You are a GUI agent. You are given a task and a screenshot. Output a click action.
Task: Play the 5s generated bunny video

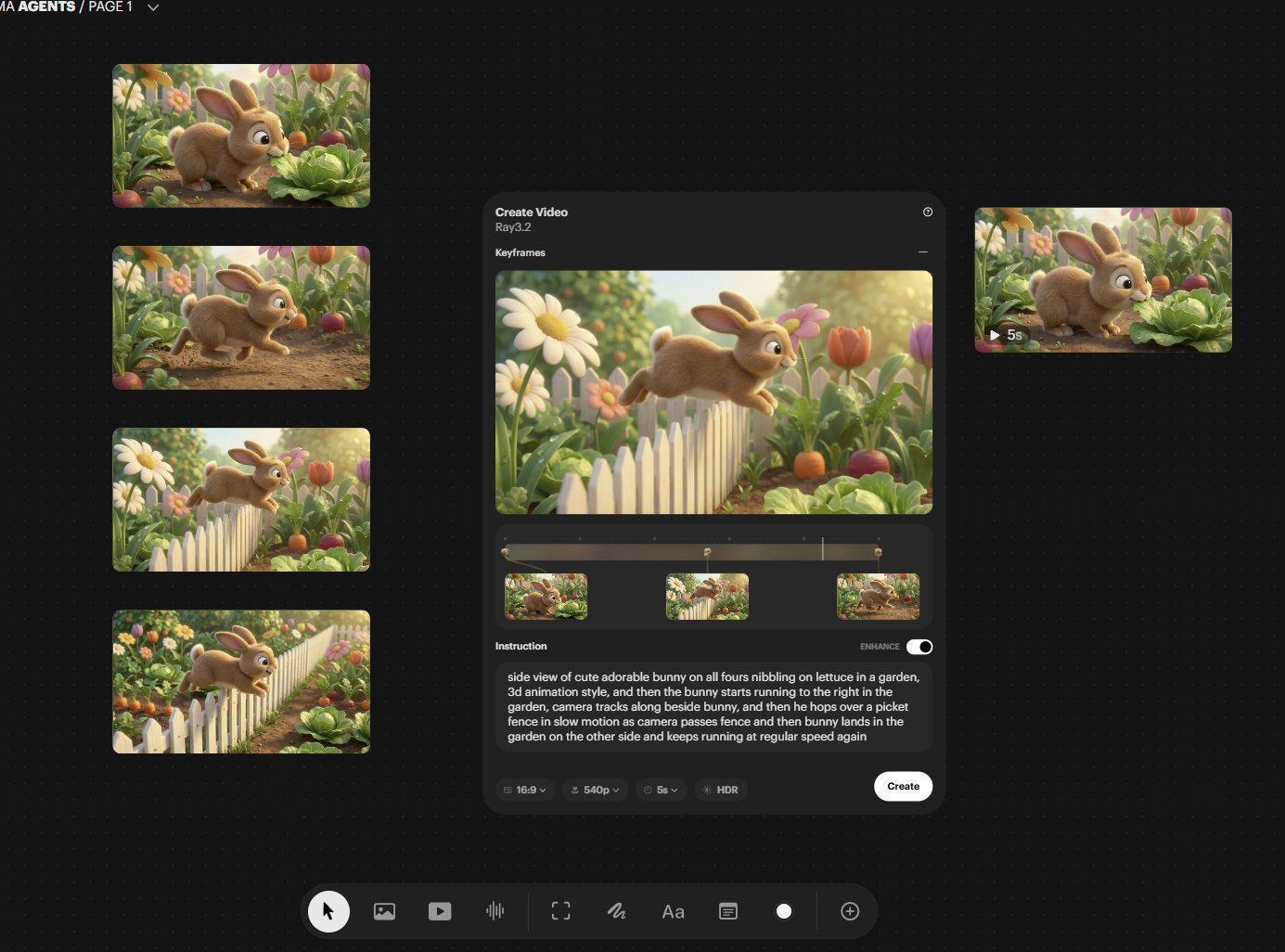click(995, 335)
